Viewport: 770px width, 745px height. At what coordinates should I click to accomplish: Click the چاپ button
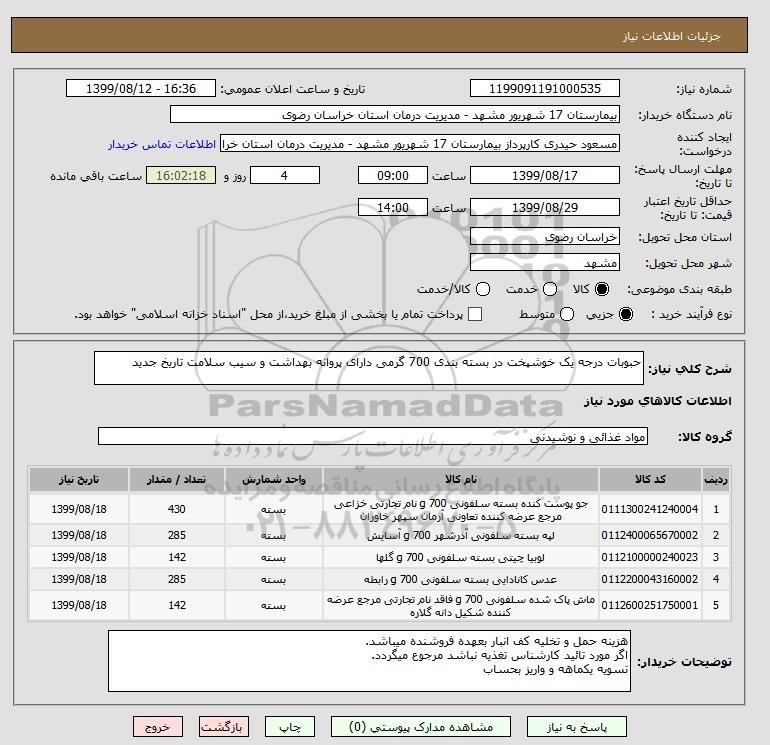290,727
